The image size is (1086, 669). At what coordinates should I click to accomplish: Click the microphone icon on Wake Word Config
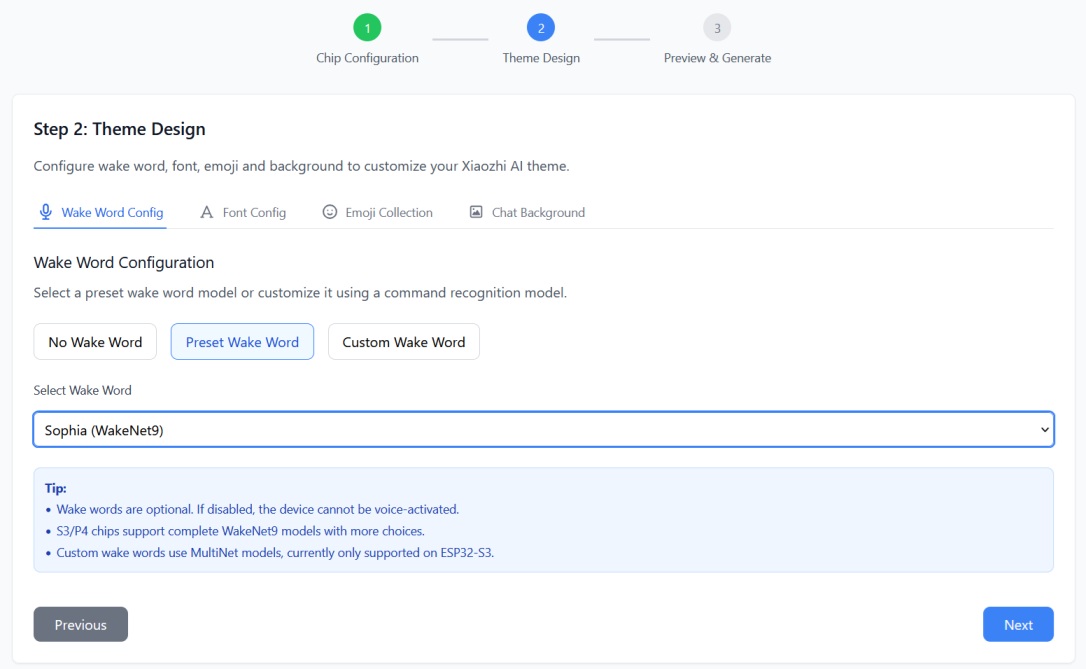45,212
